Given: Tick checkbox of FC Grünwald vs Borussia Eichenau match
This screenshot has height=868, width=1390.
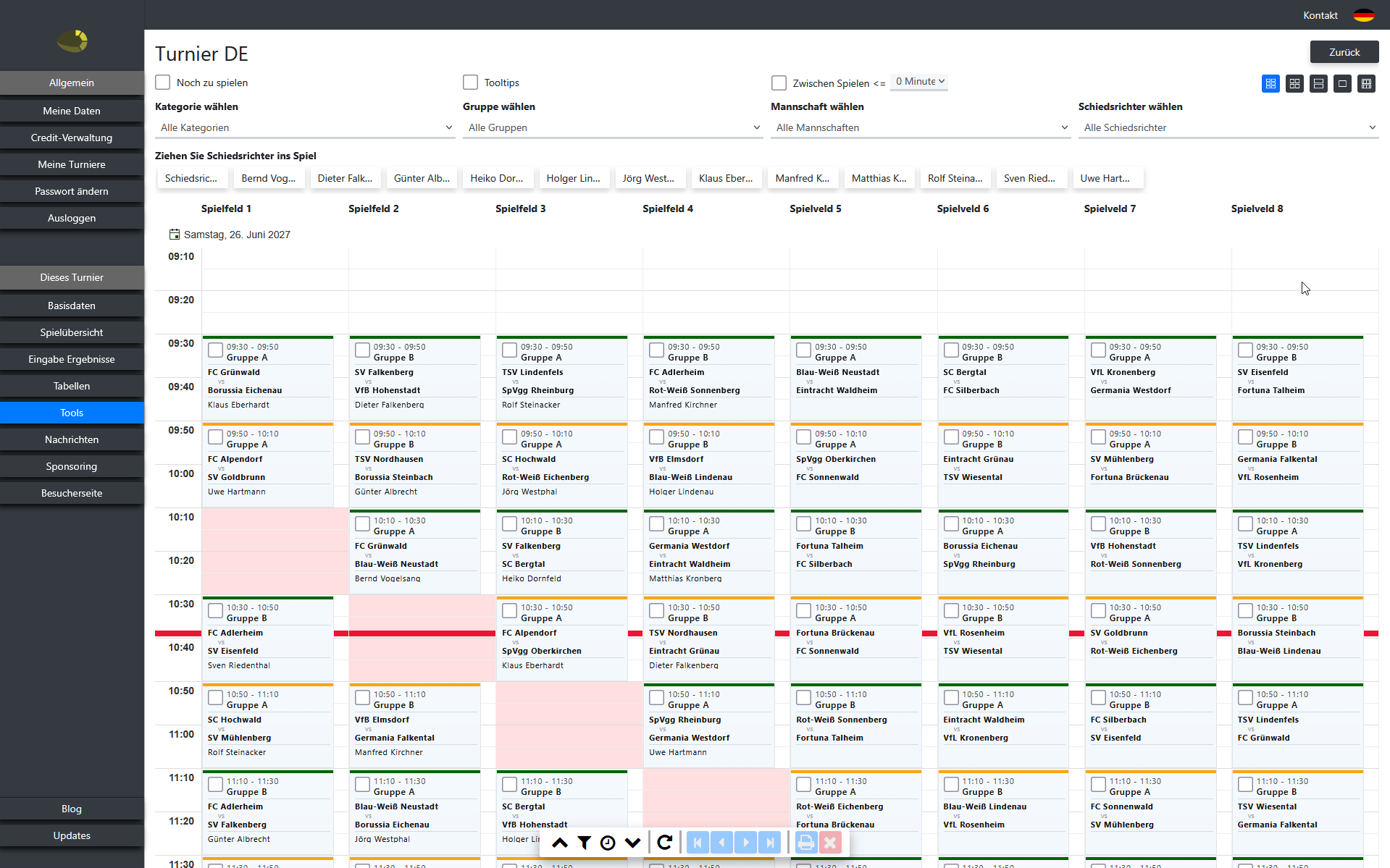Looking at the screenshot, I should pyautogui.click(x=215, y=350).
